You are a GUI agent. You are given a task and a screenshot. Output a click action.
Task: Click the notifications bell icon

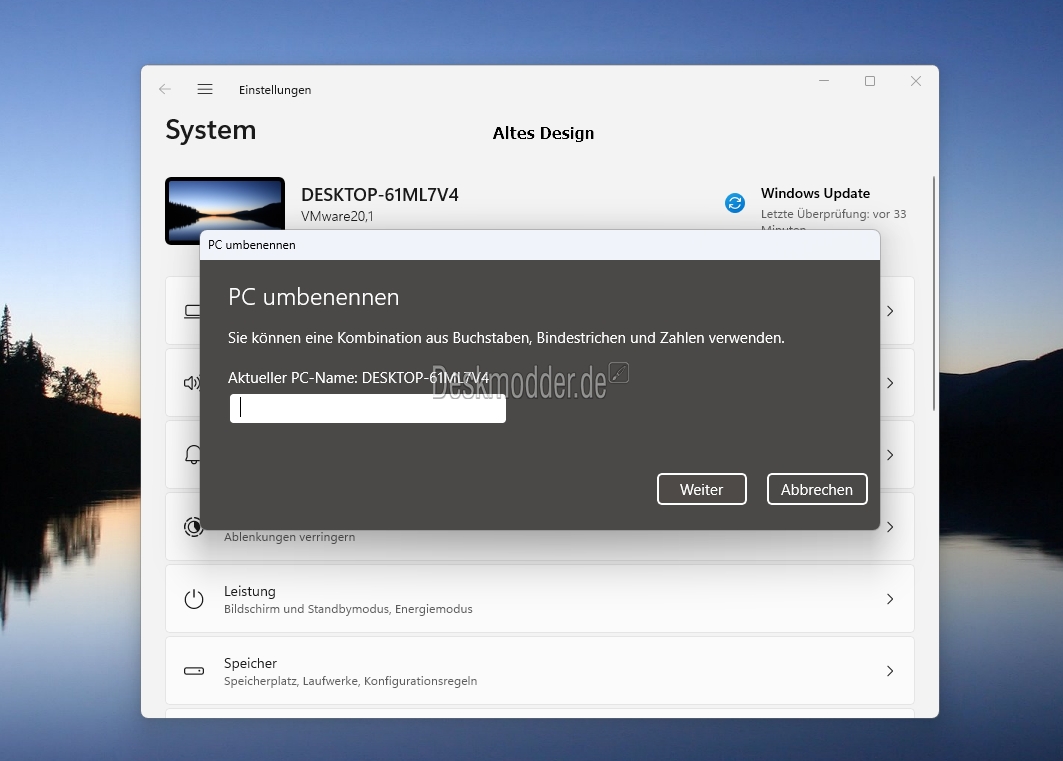[x=193, y=455]
